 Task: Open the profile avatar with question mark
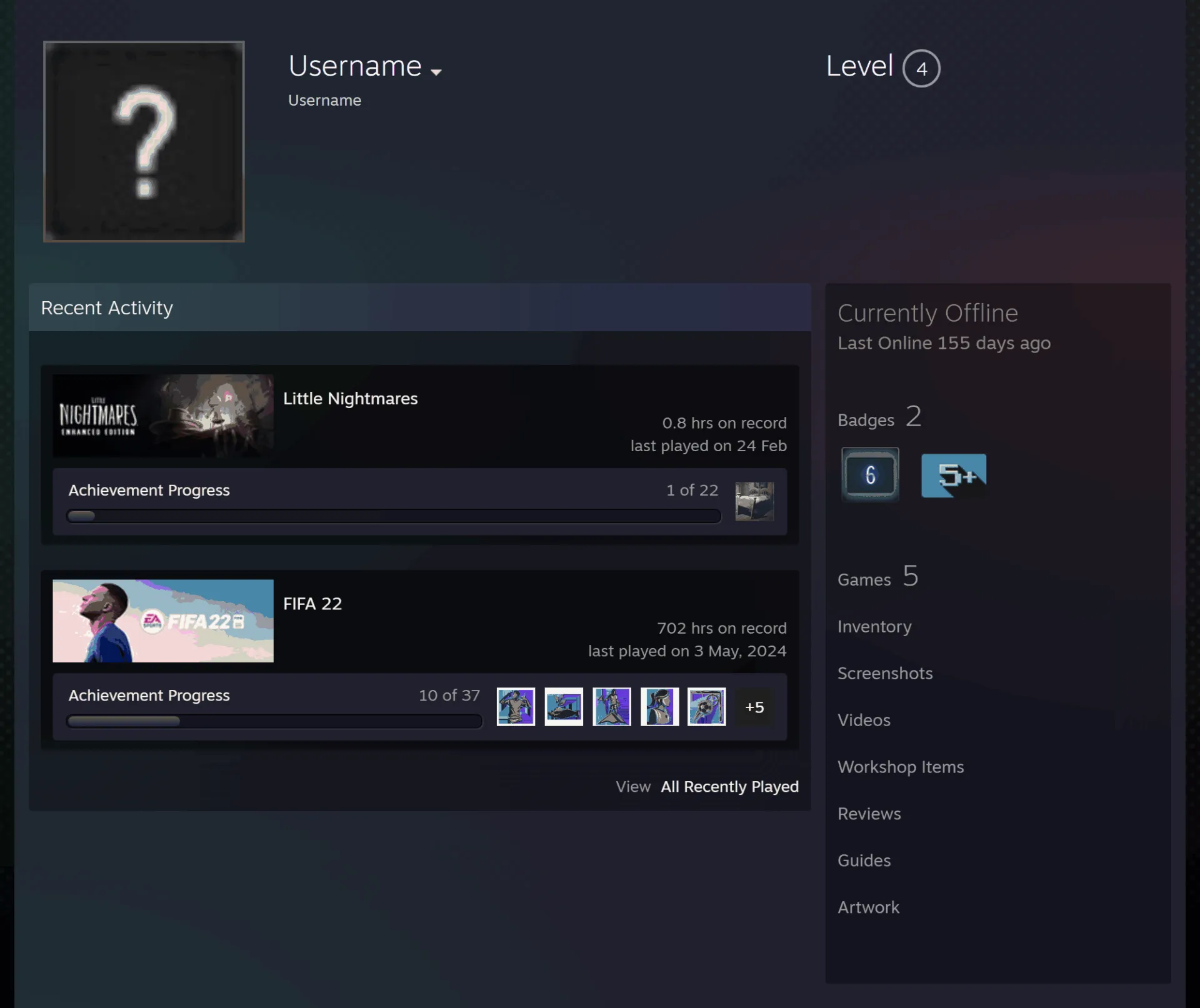(144, 141)
